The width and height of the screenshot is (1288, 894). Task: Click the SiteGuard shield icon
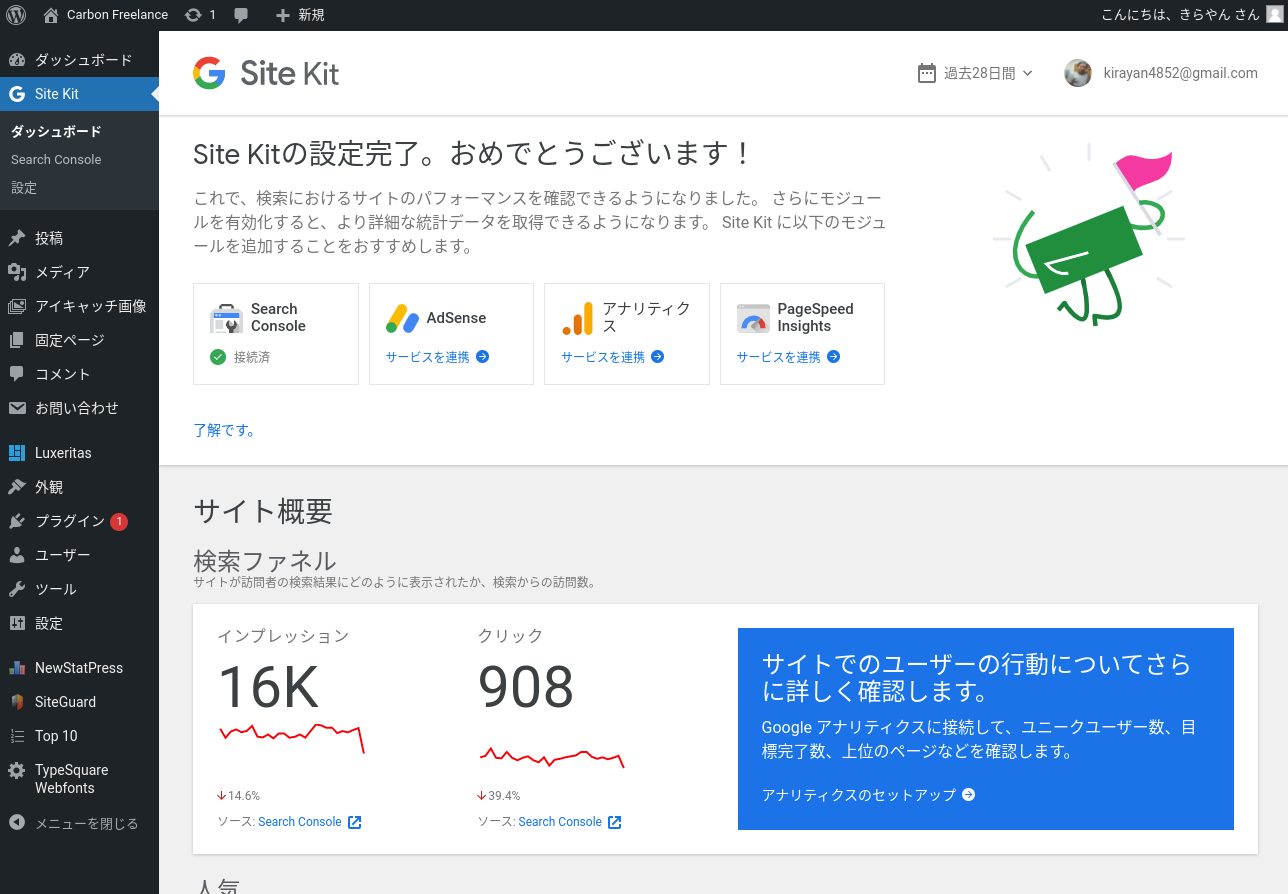coord(17,702)
